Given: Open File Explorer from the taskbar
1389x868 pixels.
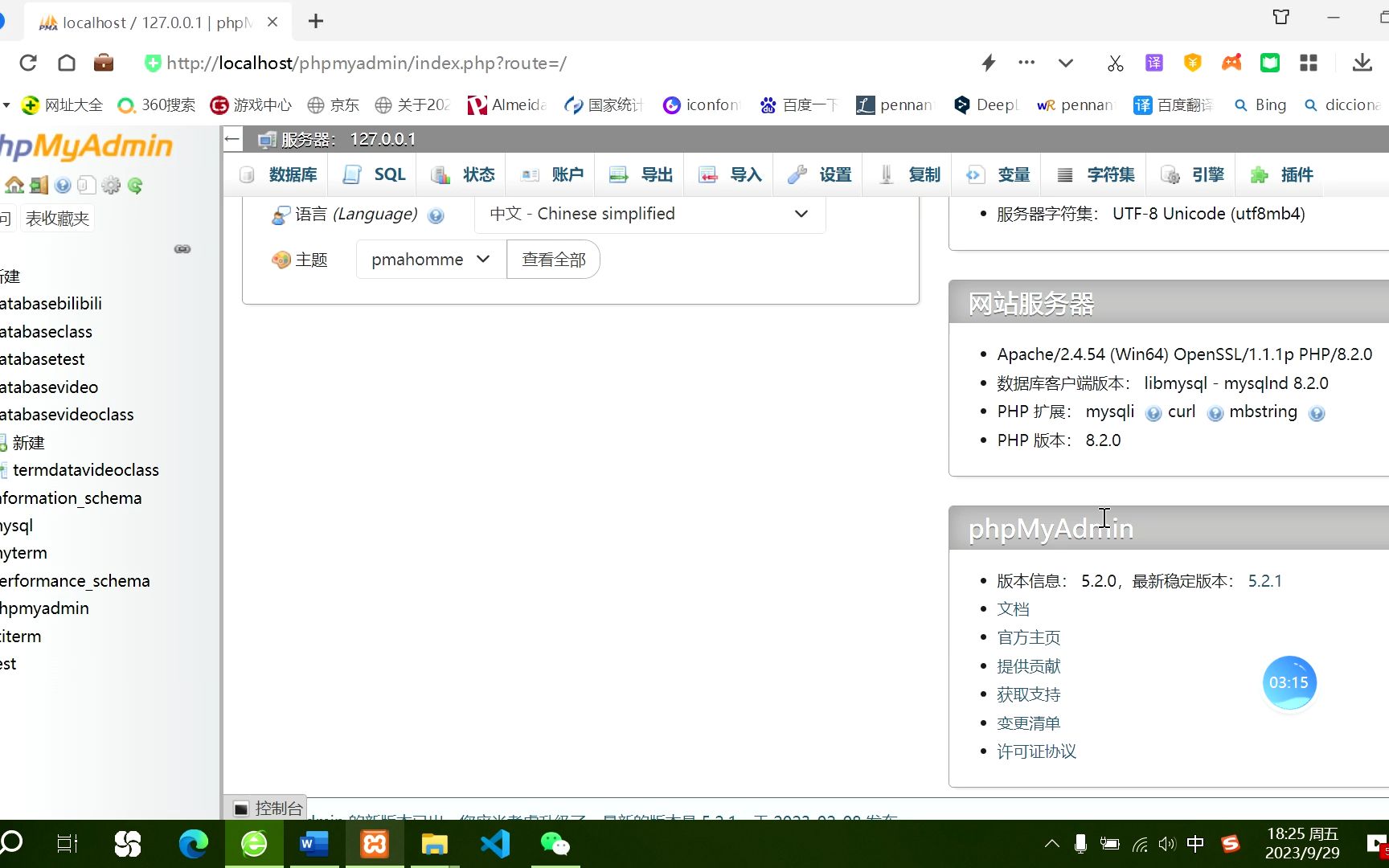Looking at the screenshot, I should point(435,844).
